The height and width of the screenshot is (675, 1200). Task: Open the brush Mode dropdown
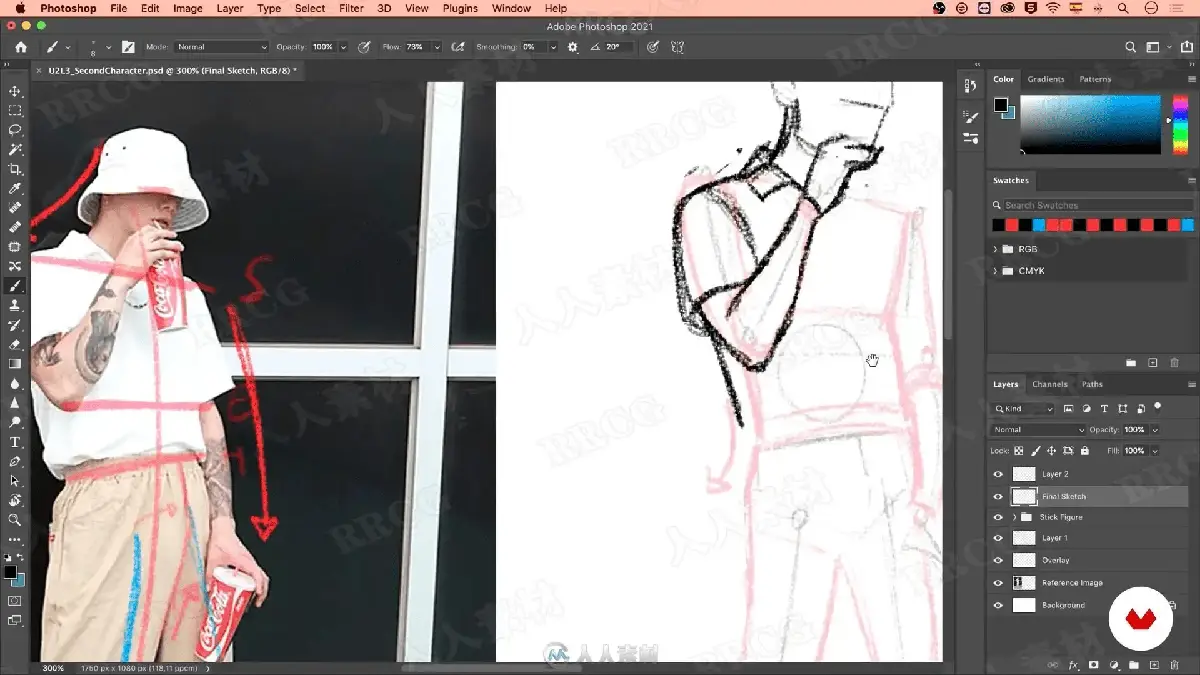point(221,47)
